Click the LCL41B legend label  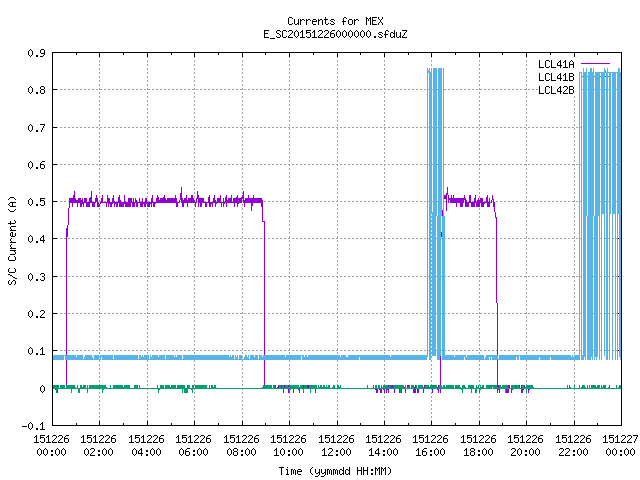pos(556,77)
